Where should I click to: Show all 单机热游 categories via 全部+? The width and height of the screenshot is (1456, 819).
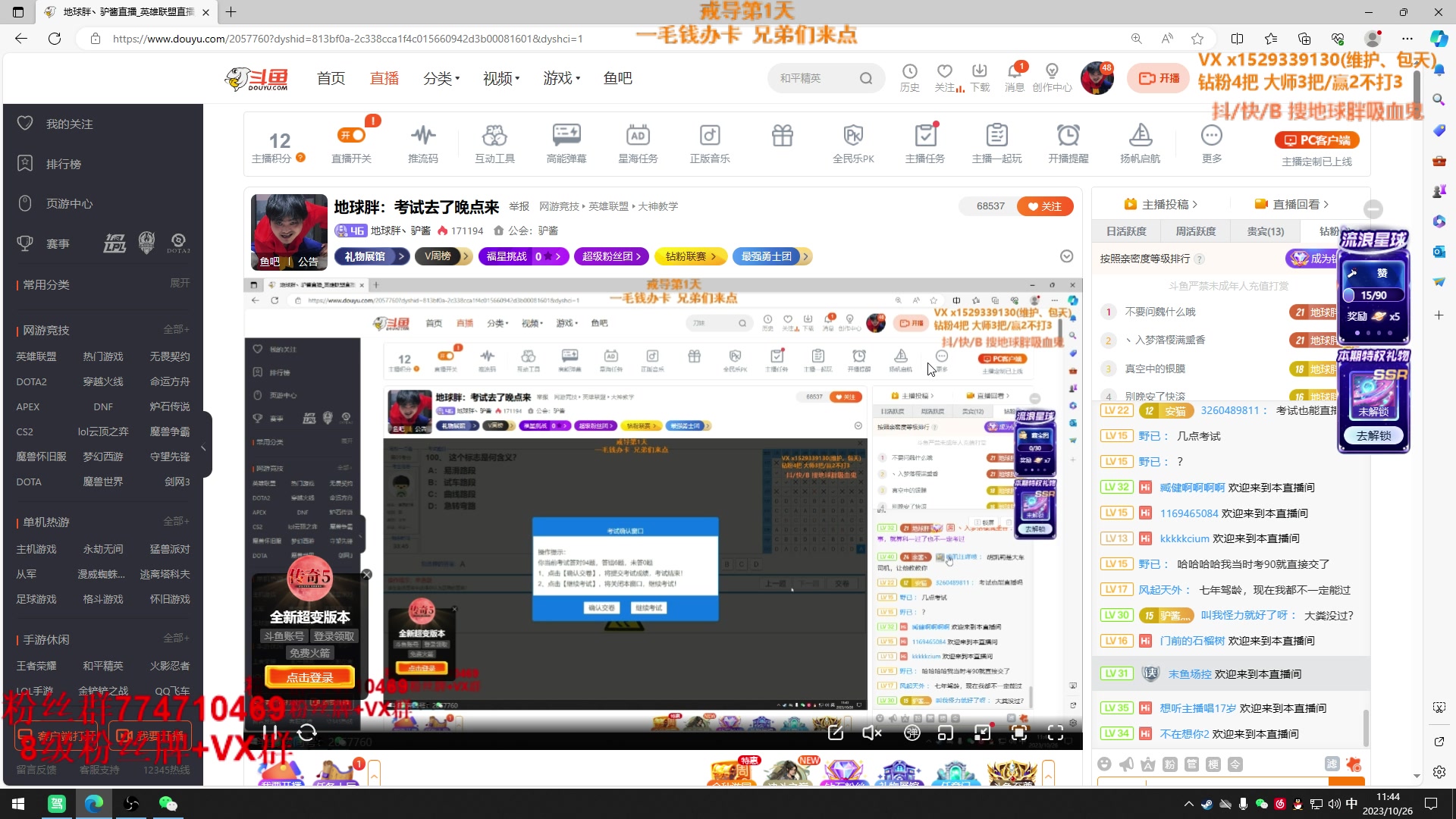[x=177, y=521]
